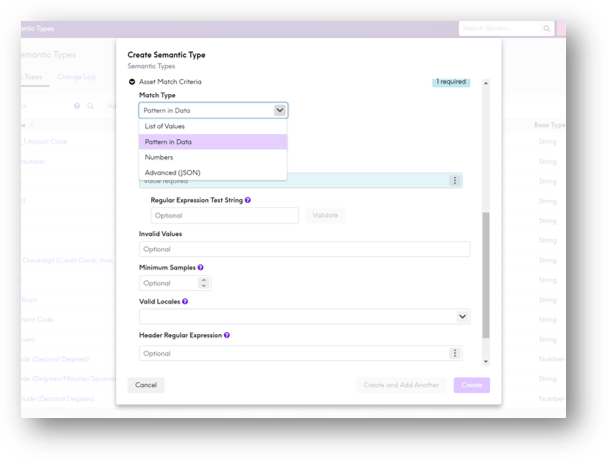This screenshot has height=460, width=608.
Task: Open the Match Type dropdown arrow
Action: tap(280, 111)
